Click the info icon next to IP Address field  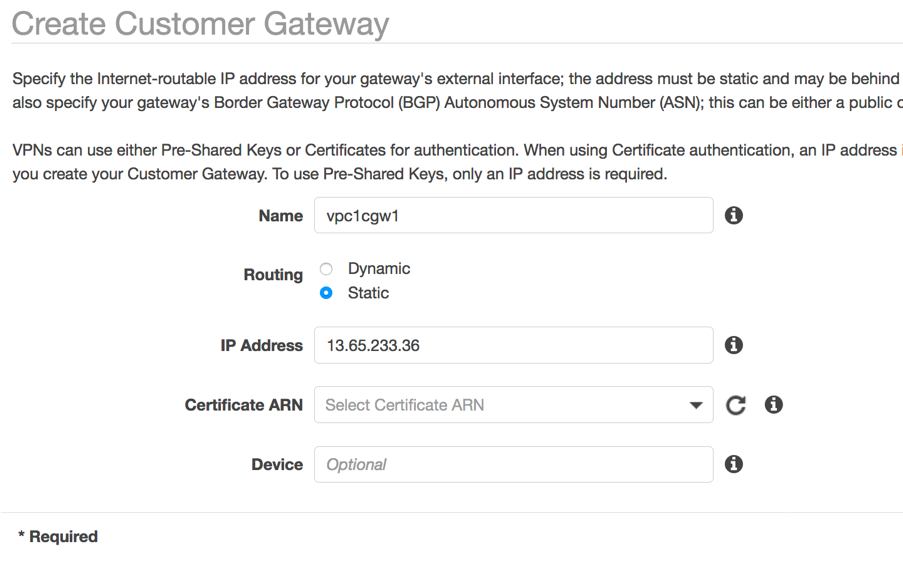[733, 345]
